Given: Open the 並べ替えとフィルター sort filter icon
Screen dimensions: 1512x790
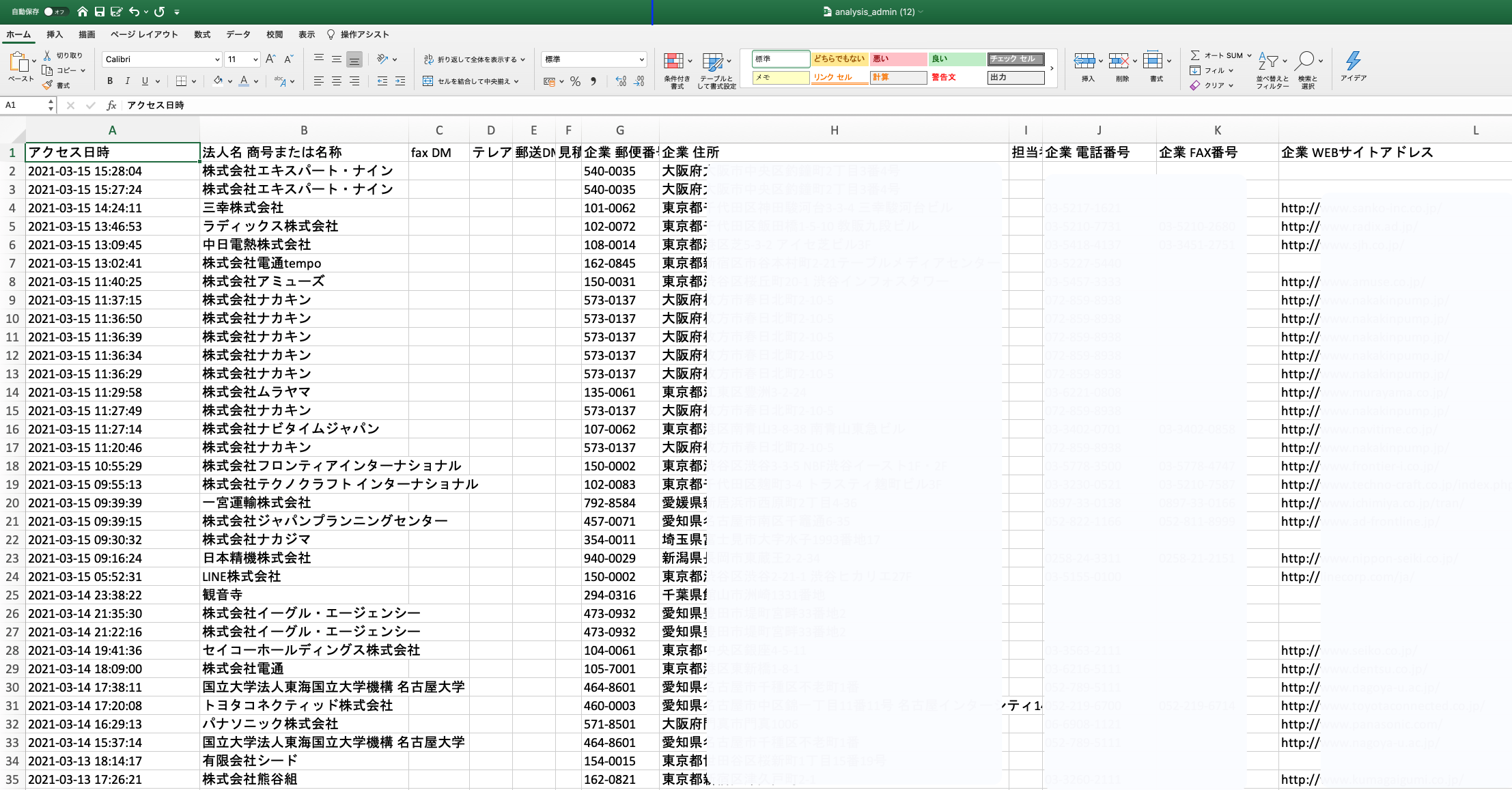Looking at the screenshot, I should pyautogui.click(x=1269, y=61).
